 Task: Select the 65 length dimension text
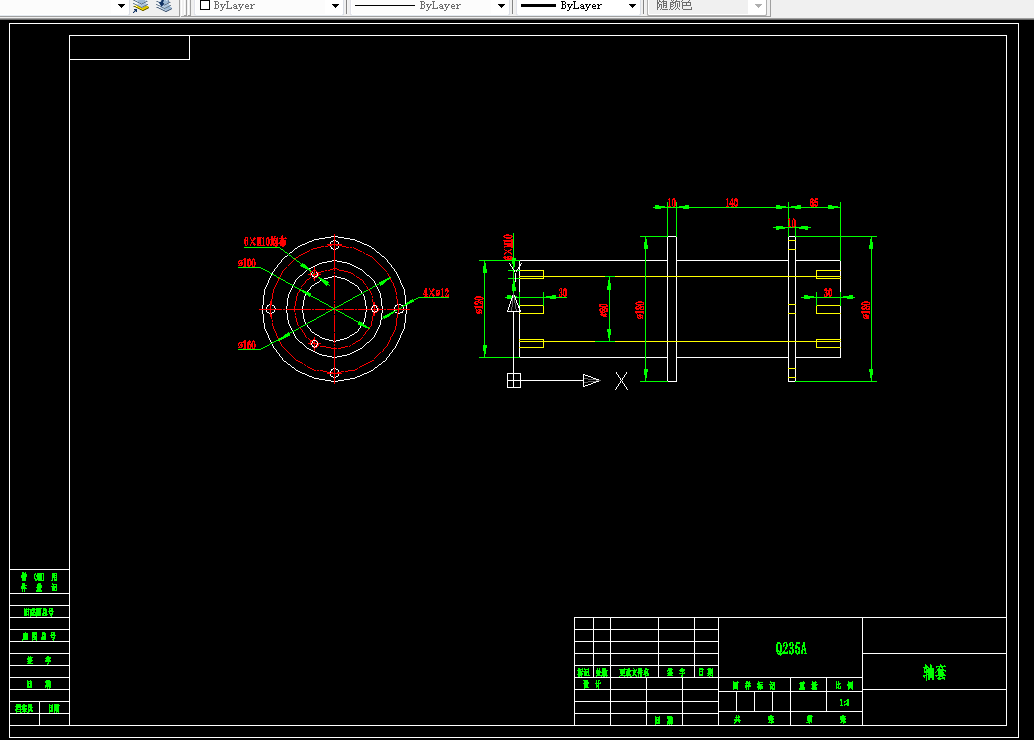click(x=814, y=202)
